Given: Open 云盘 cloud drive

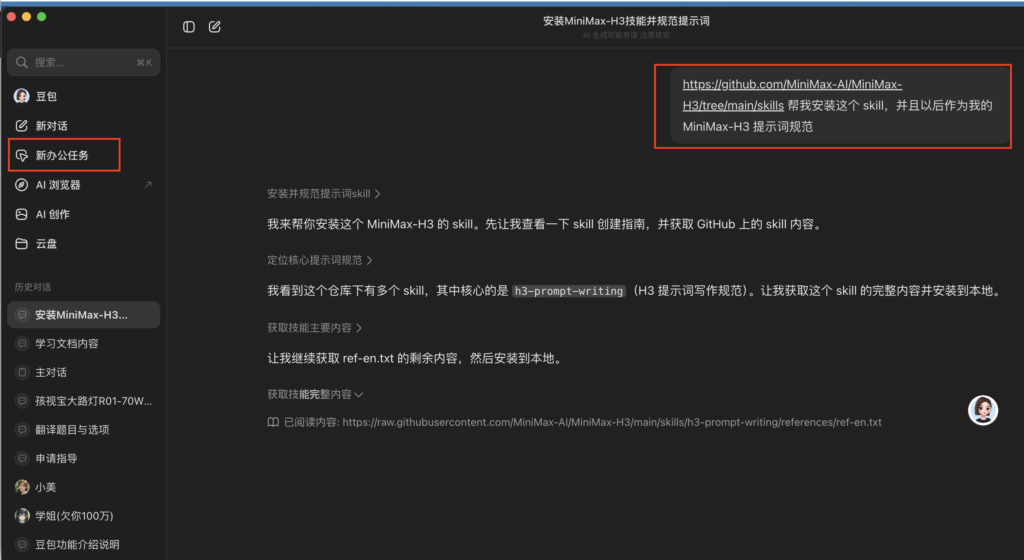Looking at the screenshot, I should pyautogui.click(x=84, y=243).
